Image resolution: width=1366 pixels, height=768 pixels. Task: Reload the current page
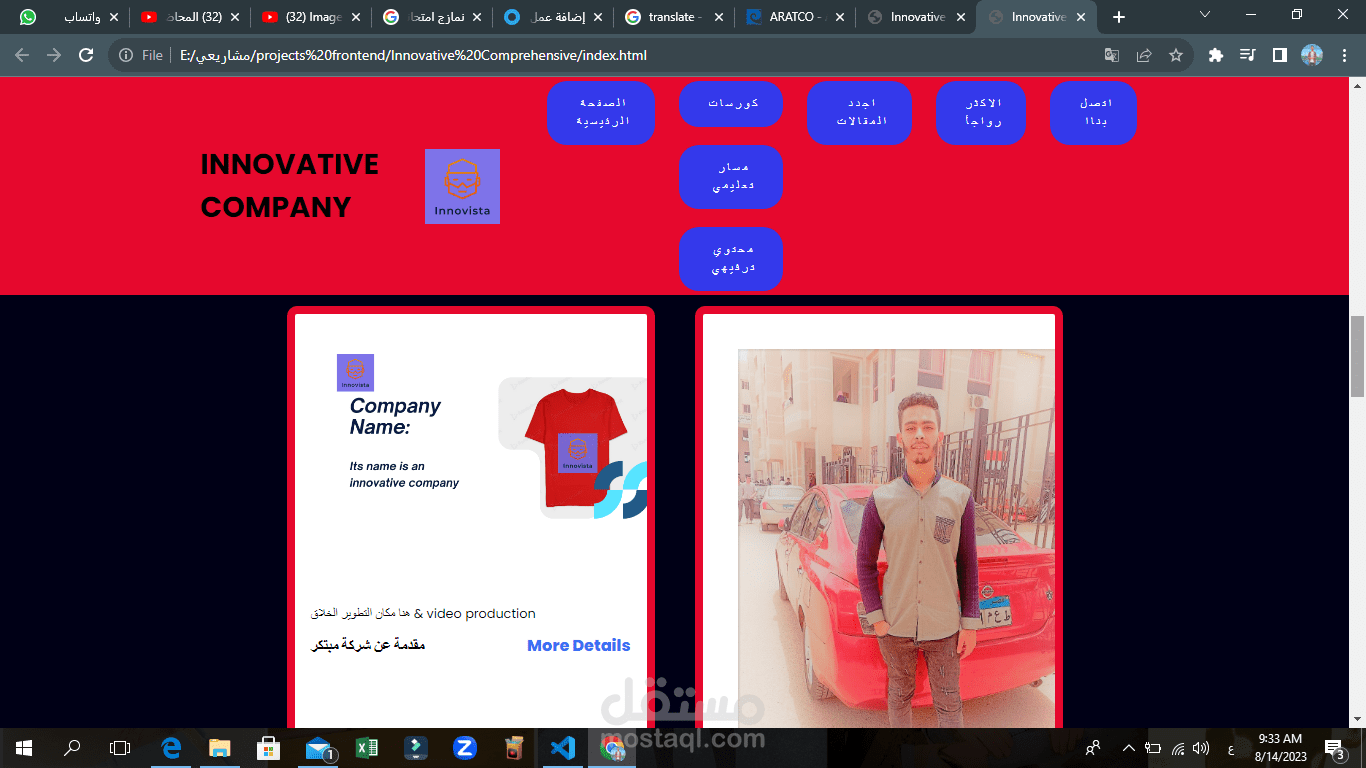85,55
